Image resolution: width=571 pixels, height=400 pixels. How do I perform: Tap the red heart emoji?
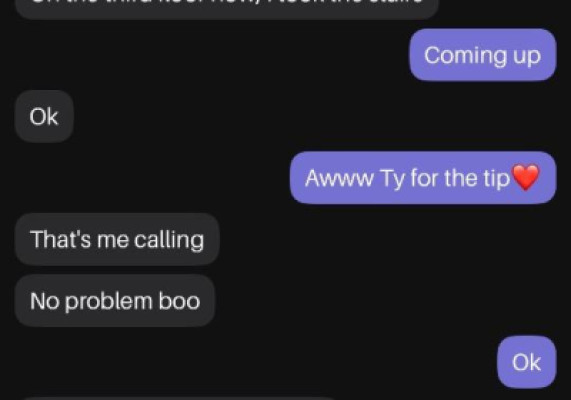[525, 177]
